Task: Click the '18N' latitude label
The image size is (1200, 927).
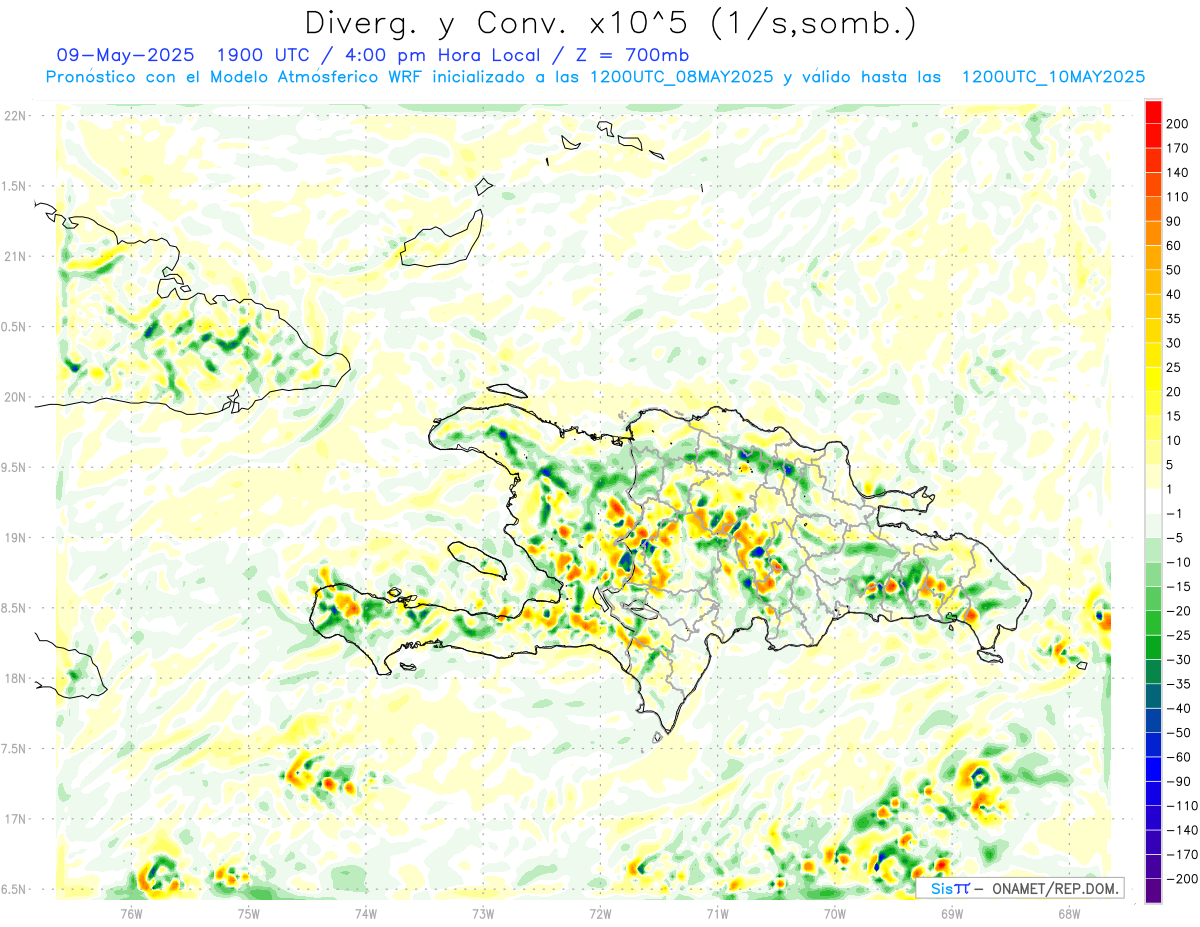Action: coord(15,678)
